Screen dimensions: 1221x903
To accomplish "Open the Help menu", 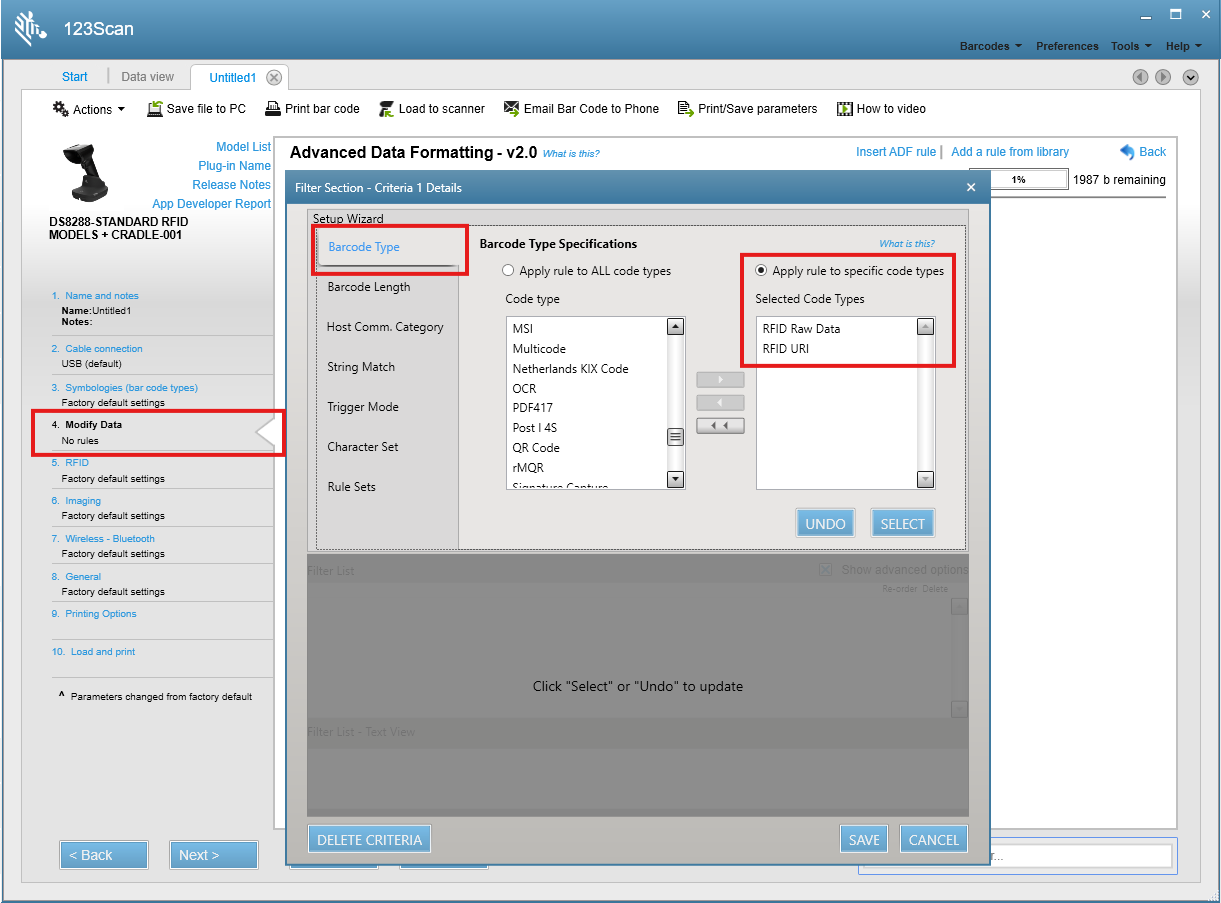I will [1183, 46].
